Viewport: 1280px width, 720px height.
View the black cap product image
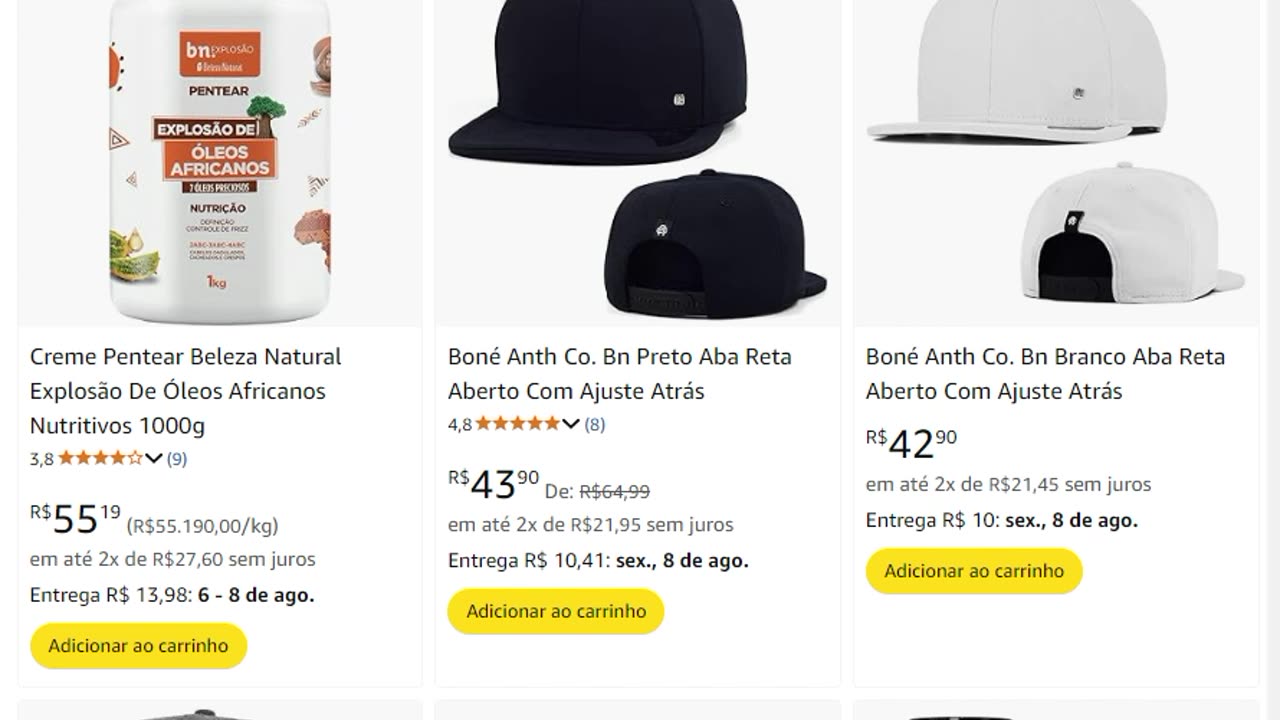click(637, 160)
